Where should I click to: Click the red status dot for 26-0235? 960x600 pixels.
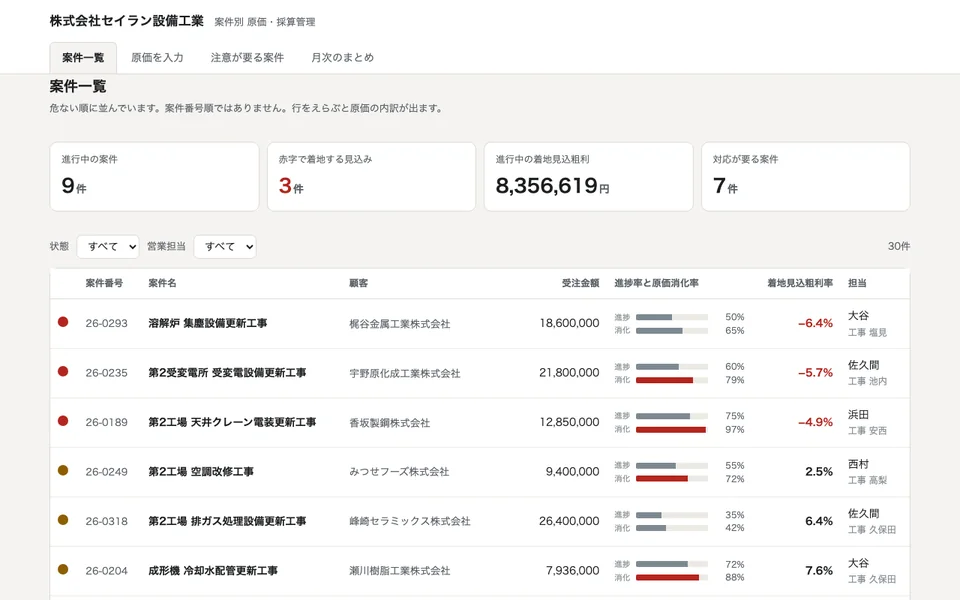coord(63,372)
